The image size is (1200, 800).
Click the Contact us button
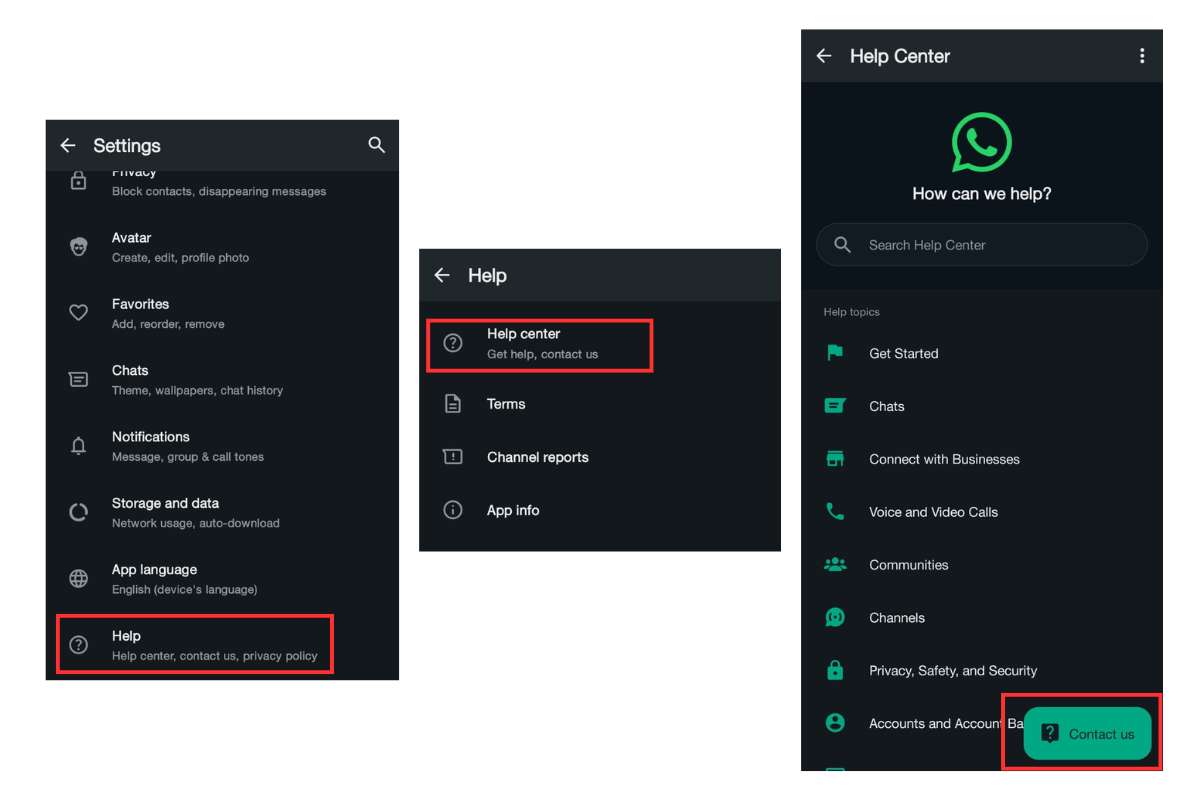pos(1087,733)
